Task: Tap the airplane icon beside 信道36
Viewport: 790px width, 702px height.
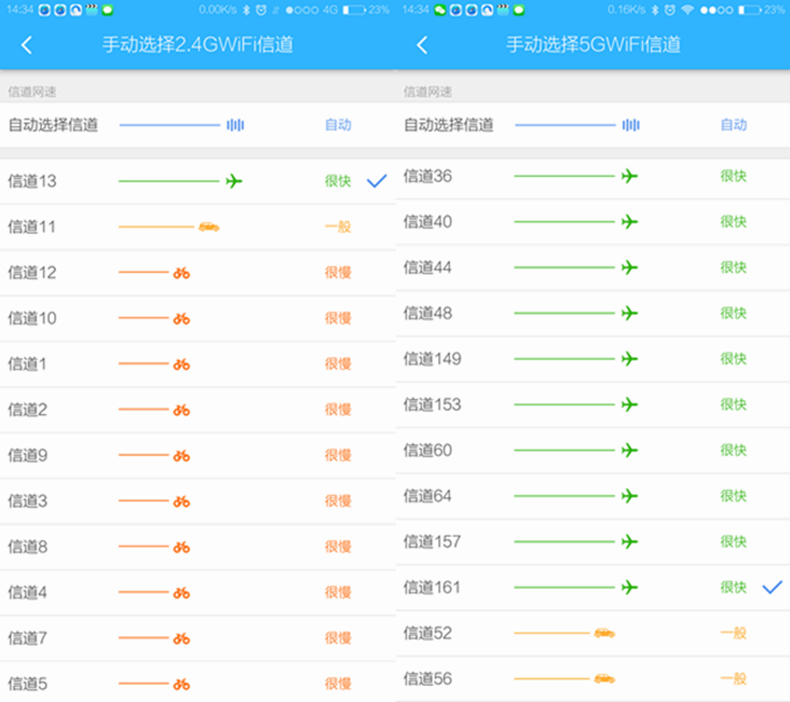Action: [629, 176]
